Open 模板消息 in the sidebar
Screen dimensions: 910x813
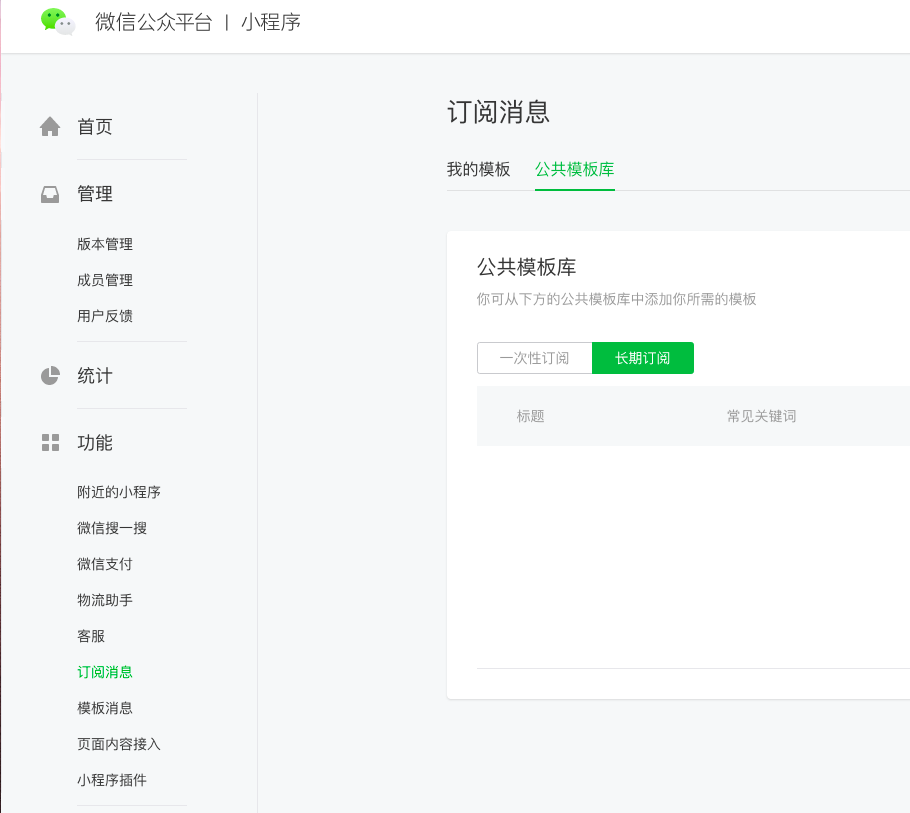pos(105,708)
